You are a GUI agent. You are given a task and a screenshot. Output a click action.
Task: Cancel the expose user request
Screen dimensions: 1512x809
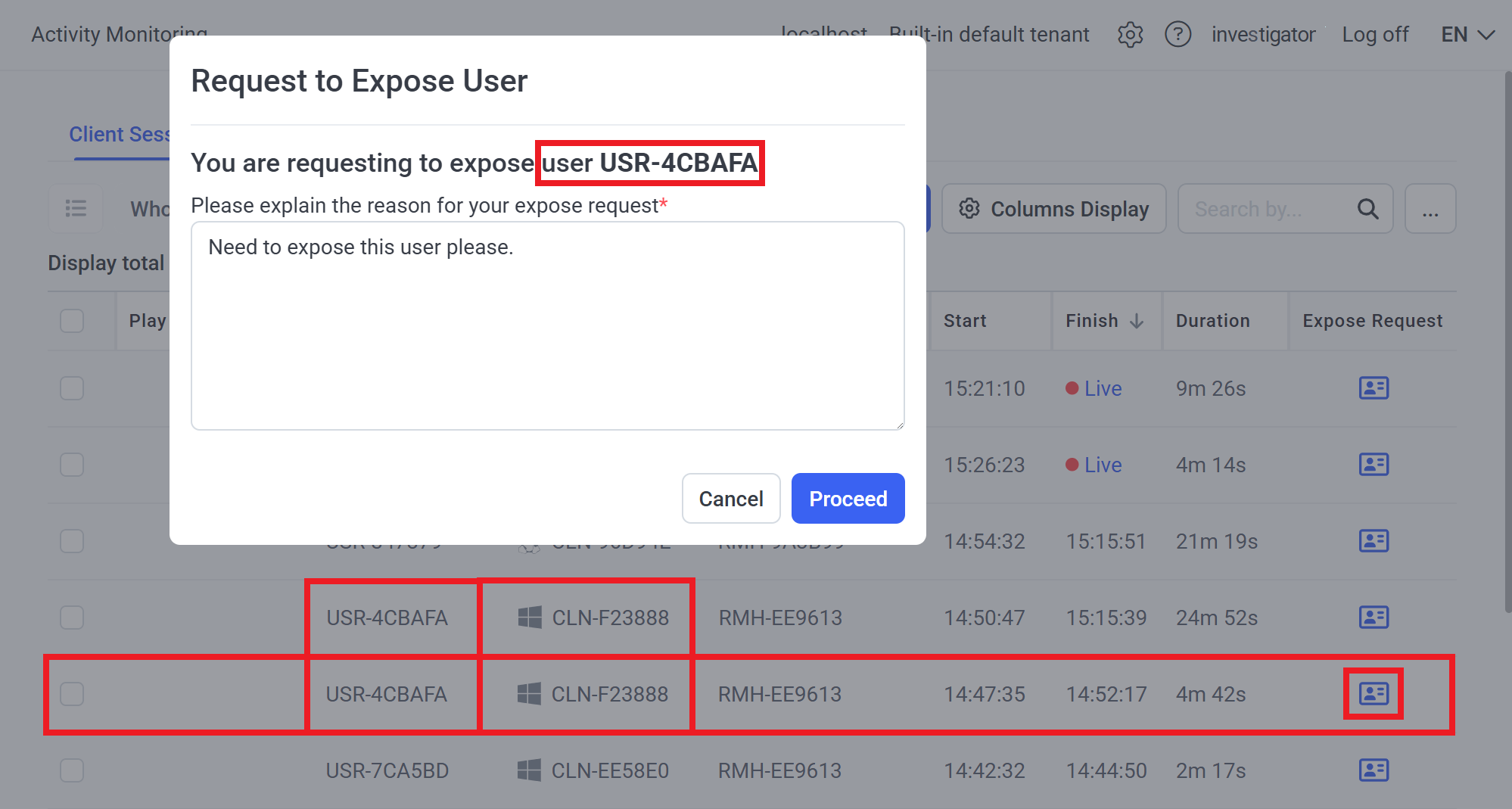click(x=730, y=499)
